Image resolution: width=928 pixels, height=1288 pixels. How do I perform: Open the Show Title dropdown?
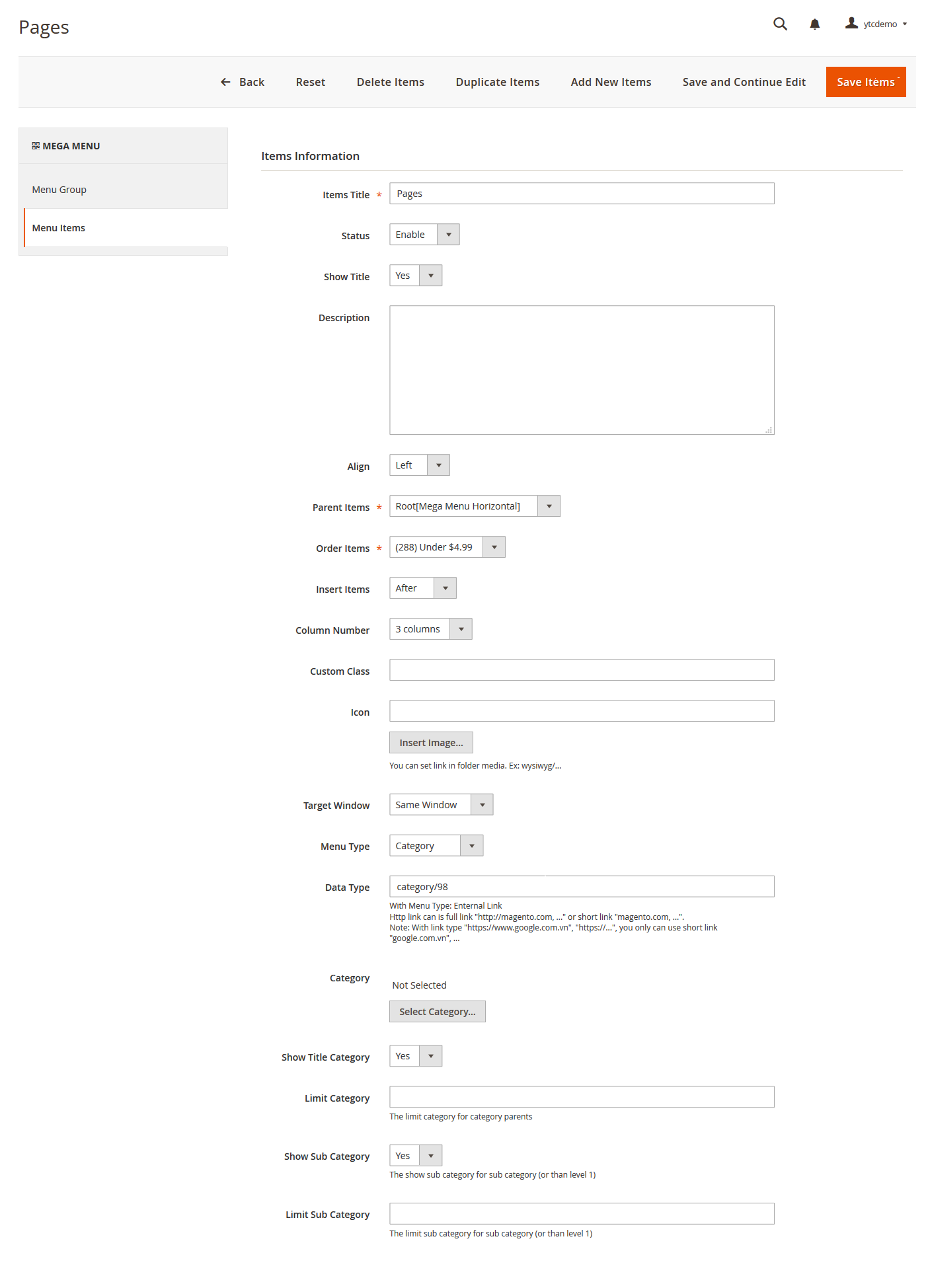click(x=416, y=276)
